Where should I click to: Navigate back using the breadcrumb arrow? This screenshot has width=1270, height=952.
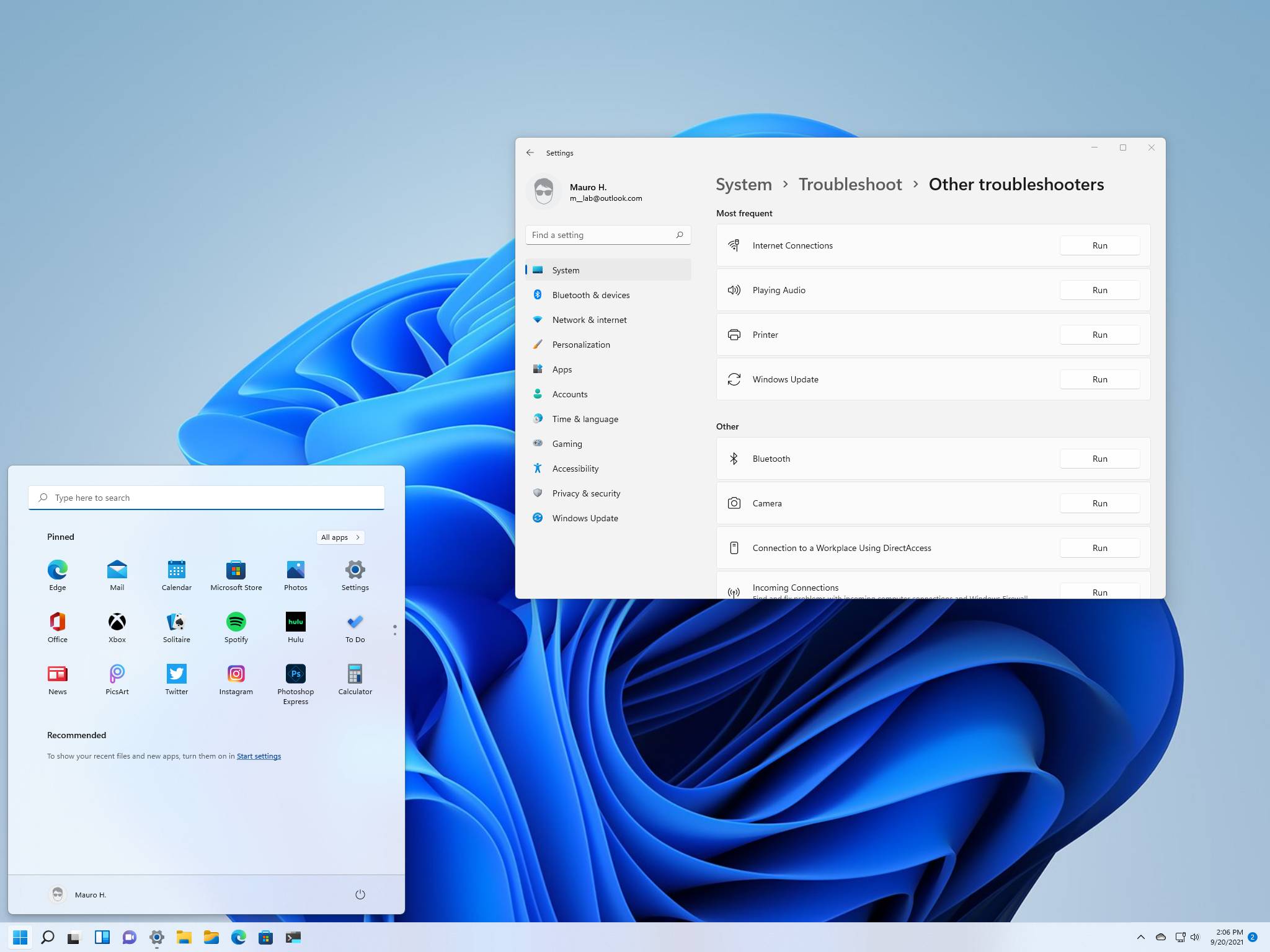[531, 152]
